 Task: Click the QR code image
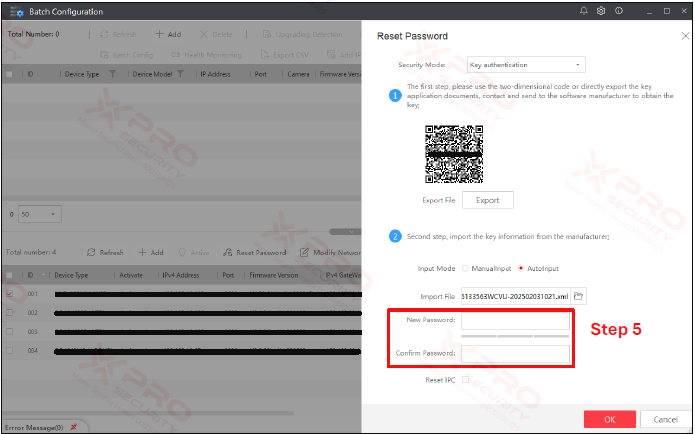coord(454,154)
